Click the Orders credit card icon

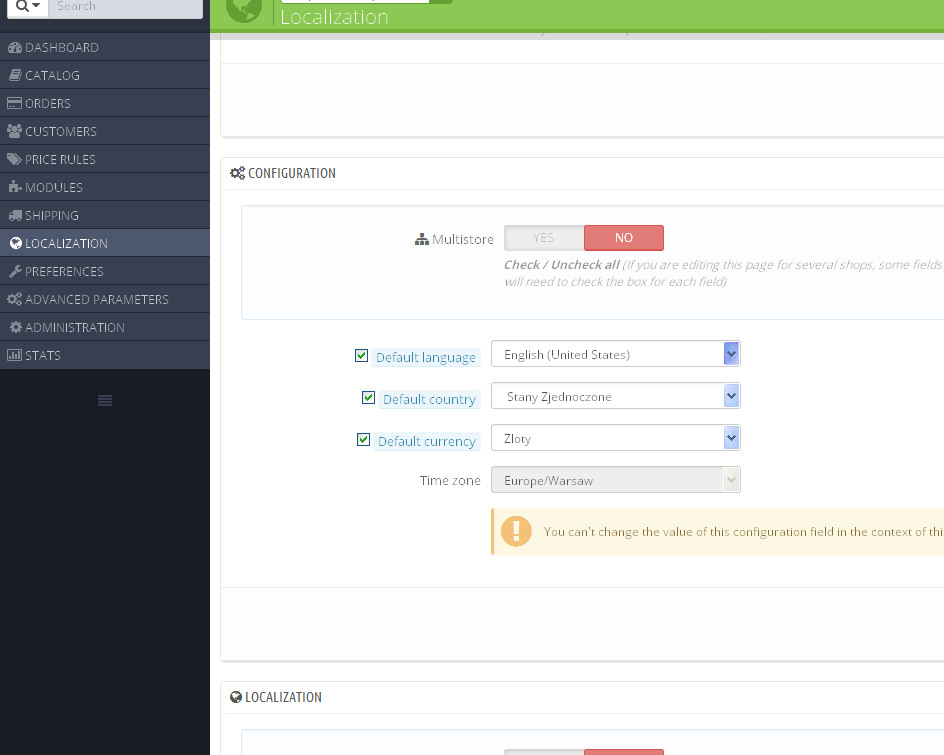pos(14,103)
